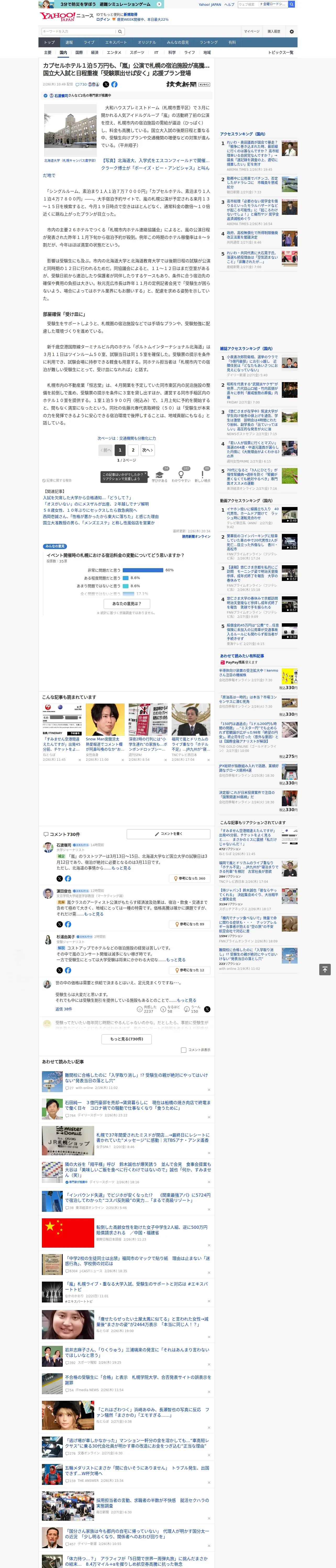Click the ウェブ検索 input at top
The width and height of the screenshot is (336, 1568).
pyautogui.click(x=248, y=4)
